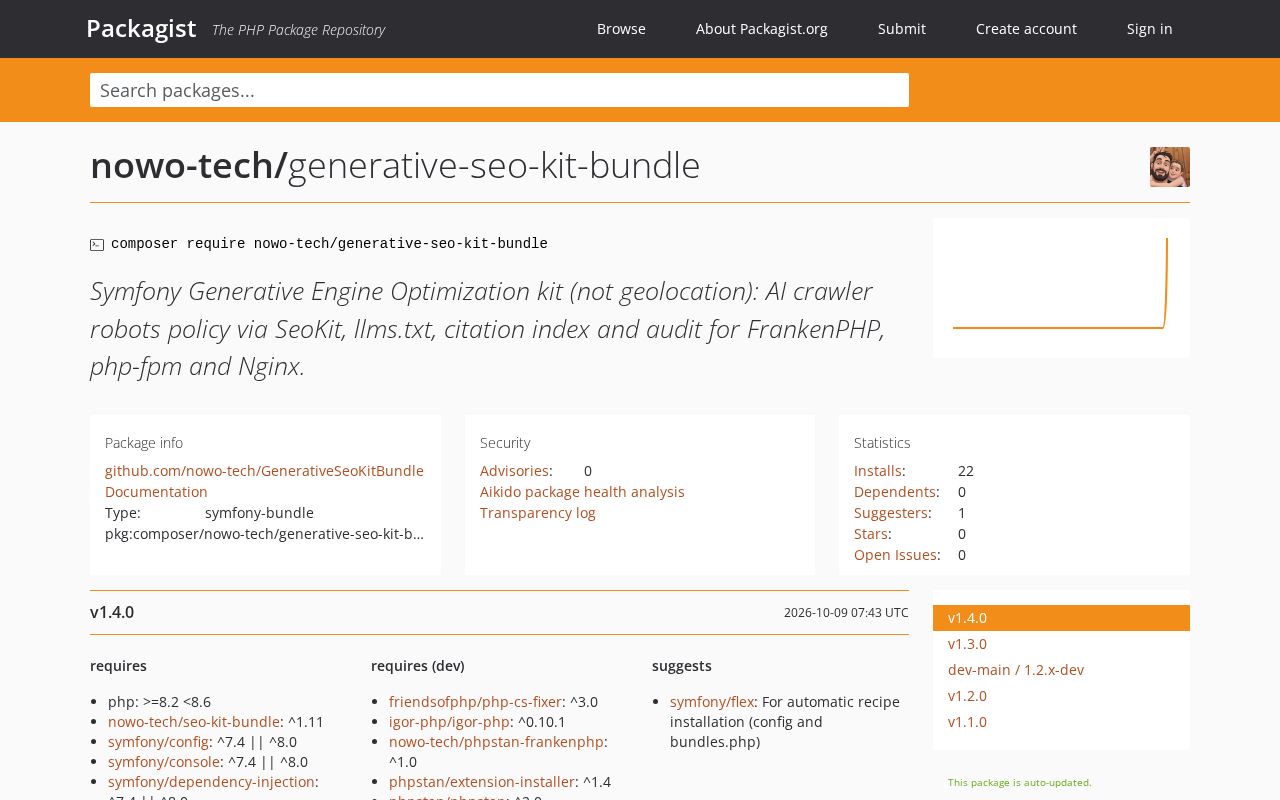Viewport: 1280px width, 800px height.
Task: Click Sign in
Action: [x=1150, y=29]
